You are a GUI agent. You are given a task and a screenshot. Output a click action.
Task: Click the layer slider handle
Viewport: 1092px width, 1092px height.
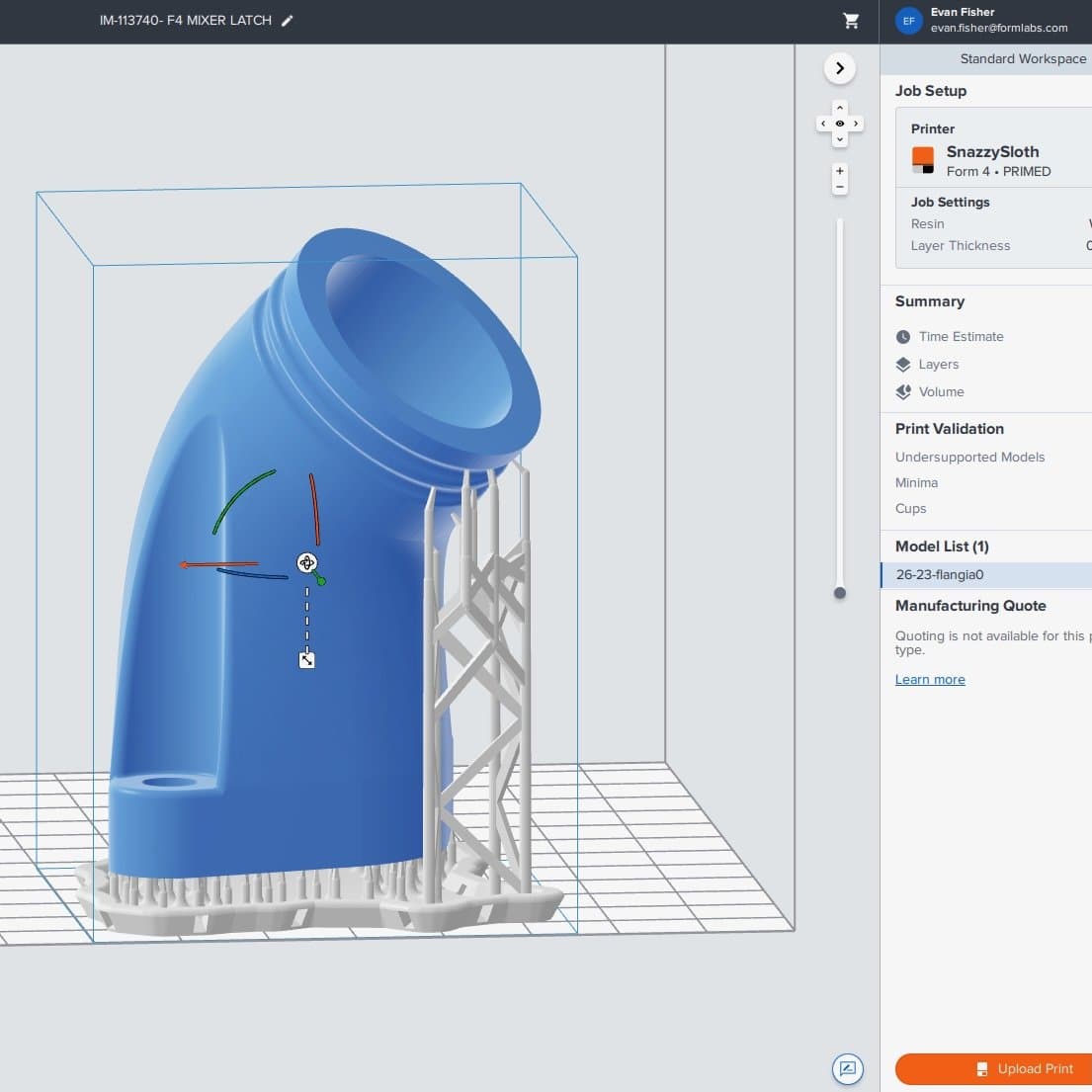click(x=840, y=593)
